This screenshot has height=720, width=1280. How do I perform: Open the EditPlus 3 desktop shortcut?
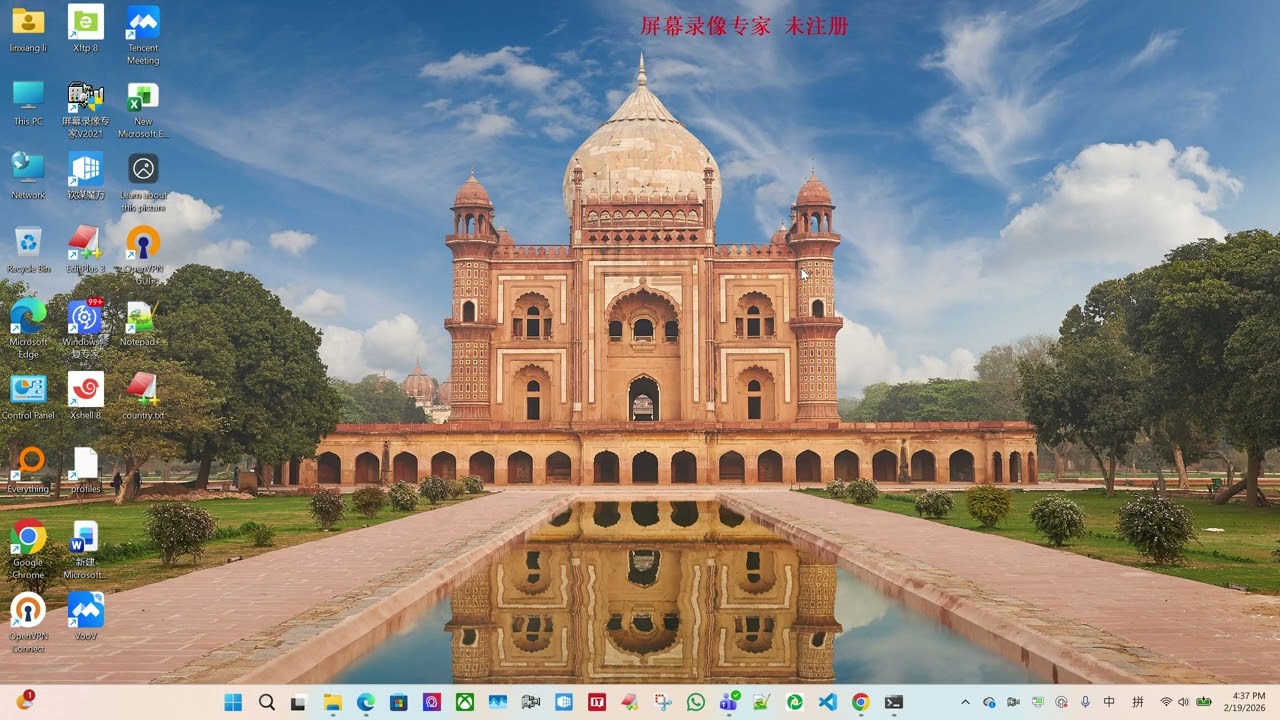click(x=85, y=249)
